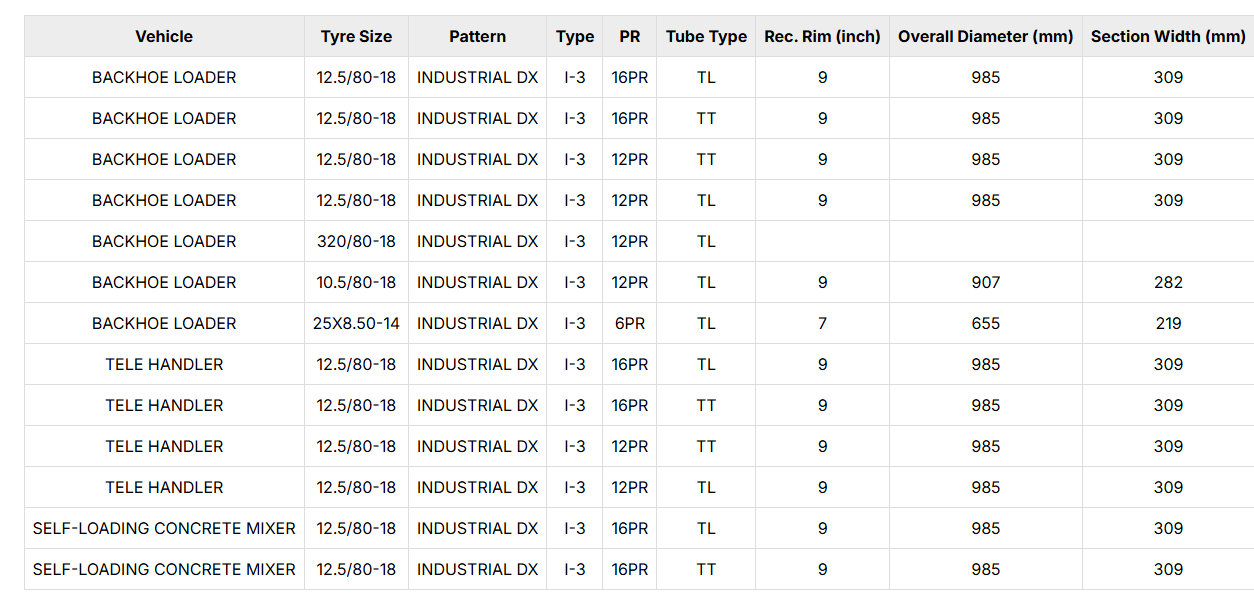The height and width of the screenshot is (604, 1254).
Task: Select the Tyre Size column header
Action: 356,36
